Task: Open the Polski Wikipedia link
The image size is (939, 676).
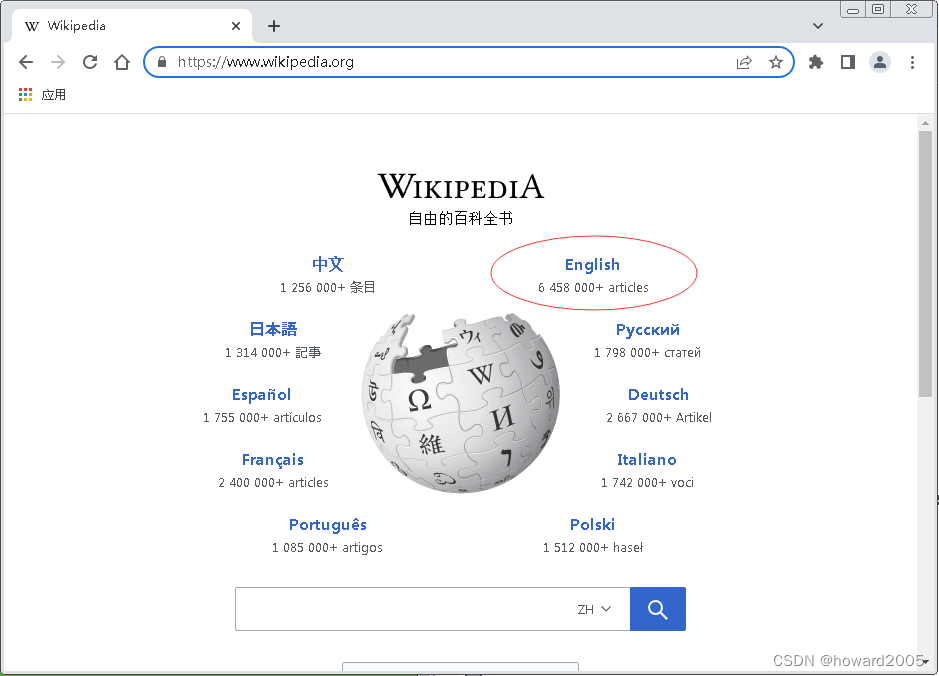Action: pyautogui.click(x=592, y=525)
